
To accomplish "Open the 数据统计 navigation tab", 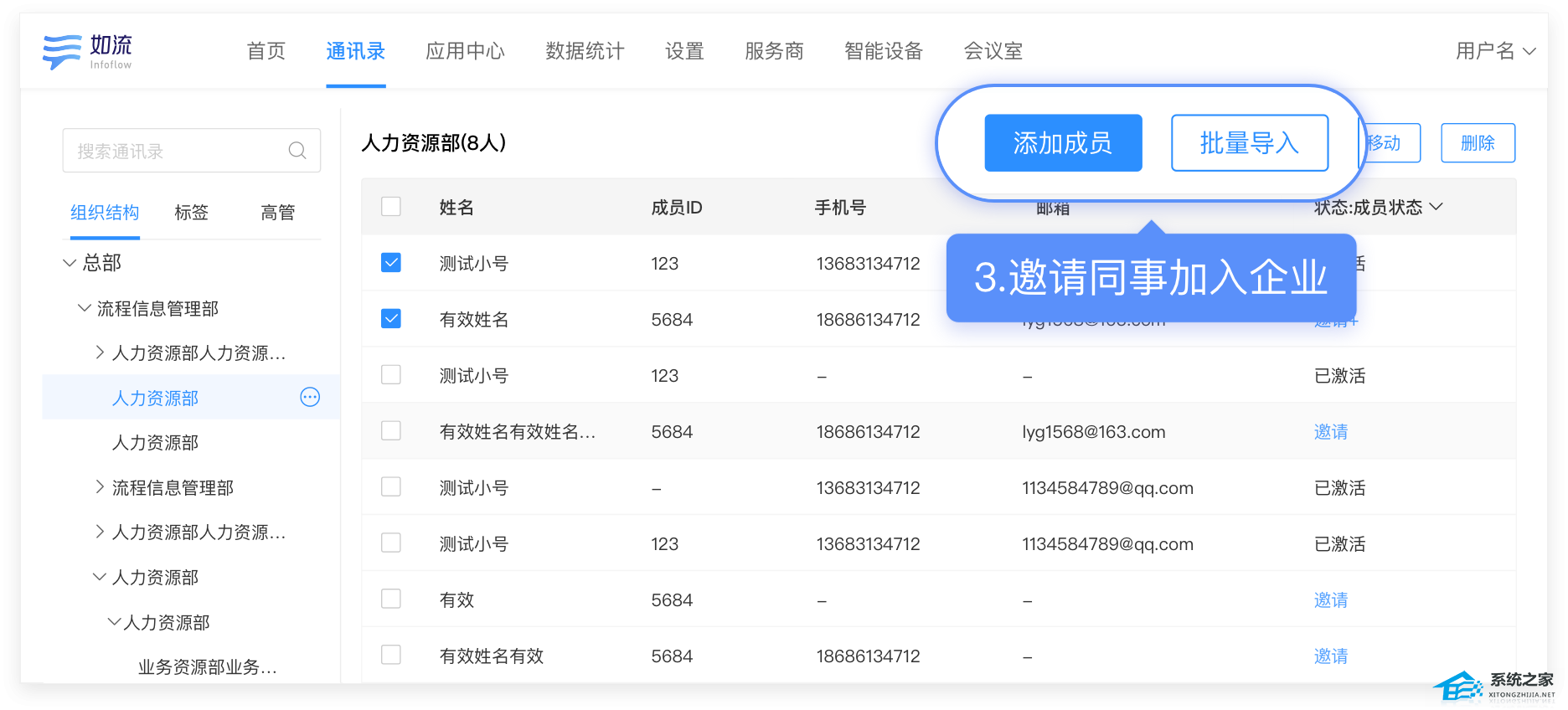I will tap(585, 51).
